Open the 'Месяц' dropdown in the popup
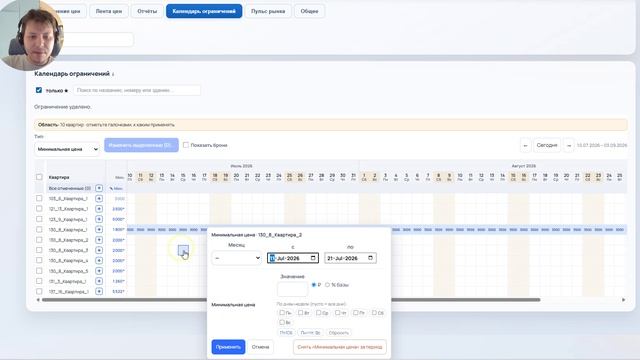 [x=237, y=258]
